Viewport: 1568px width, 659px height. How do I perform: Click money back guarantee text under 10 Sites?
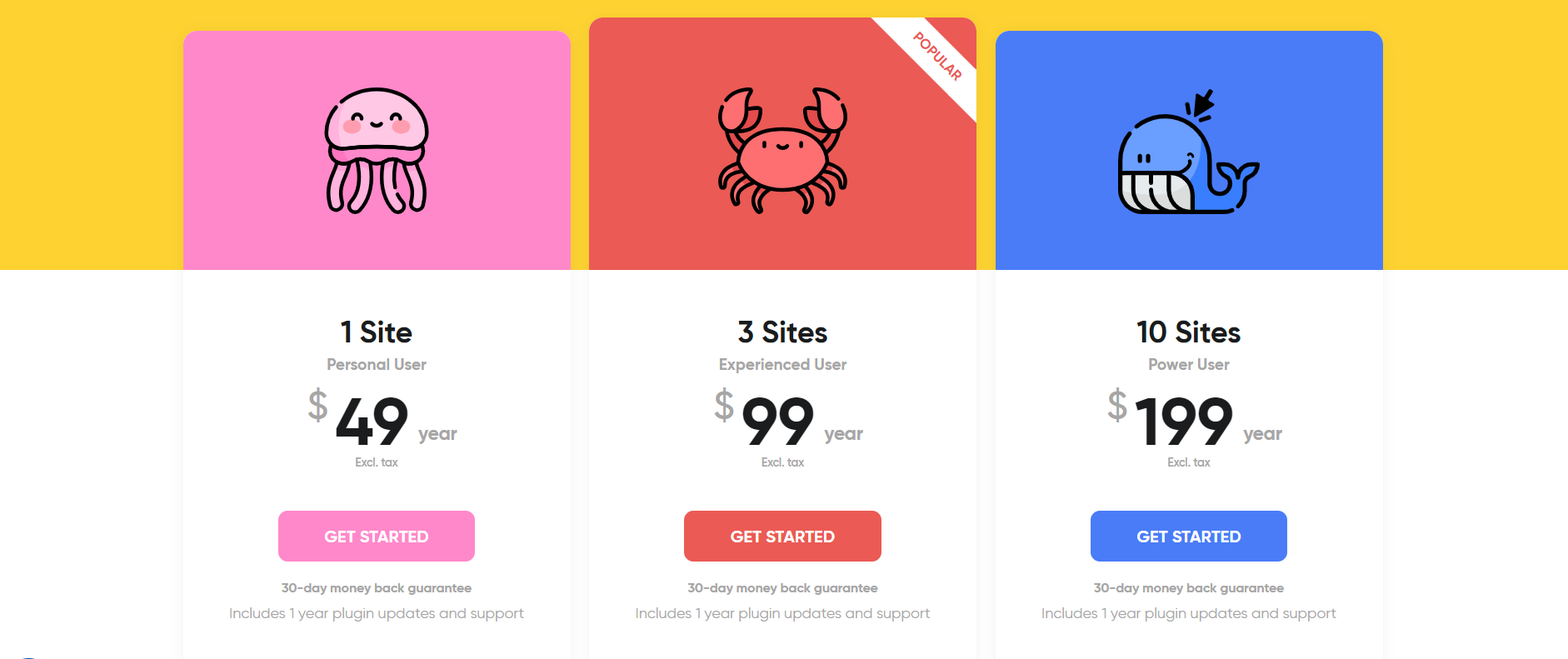click(1189, 588)
